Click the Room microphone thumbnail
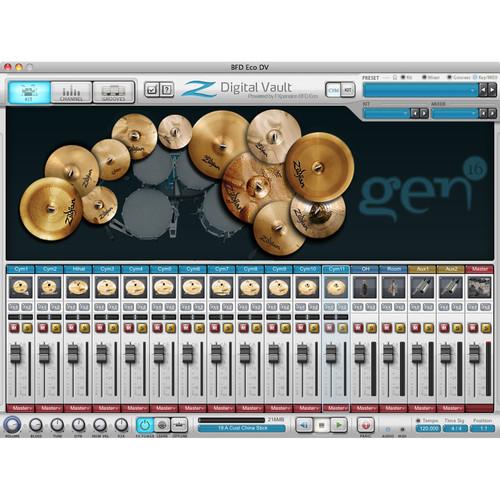Viewport: 500px width, 500px height. [x=393, y=287]
